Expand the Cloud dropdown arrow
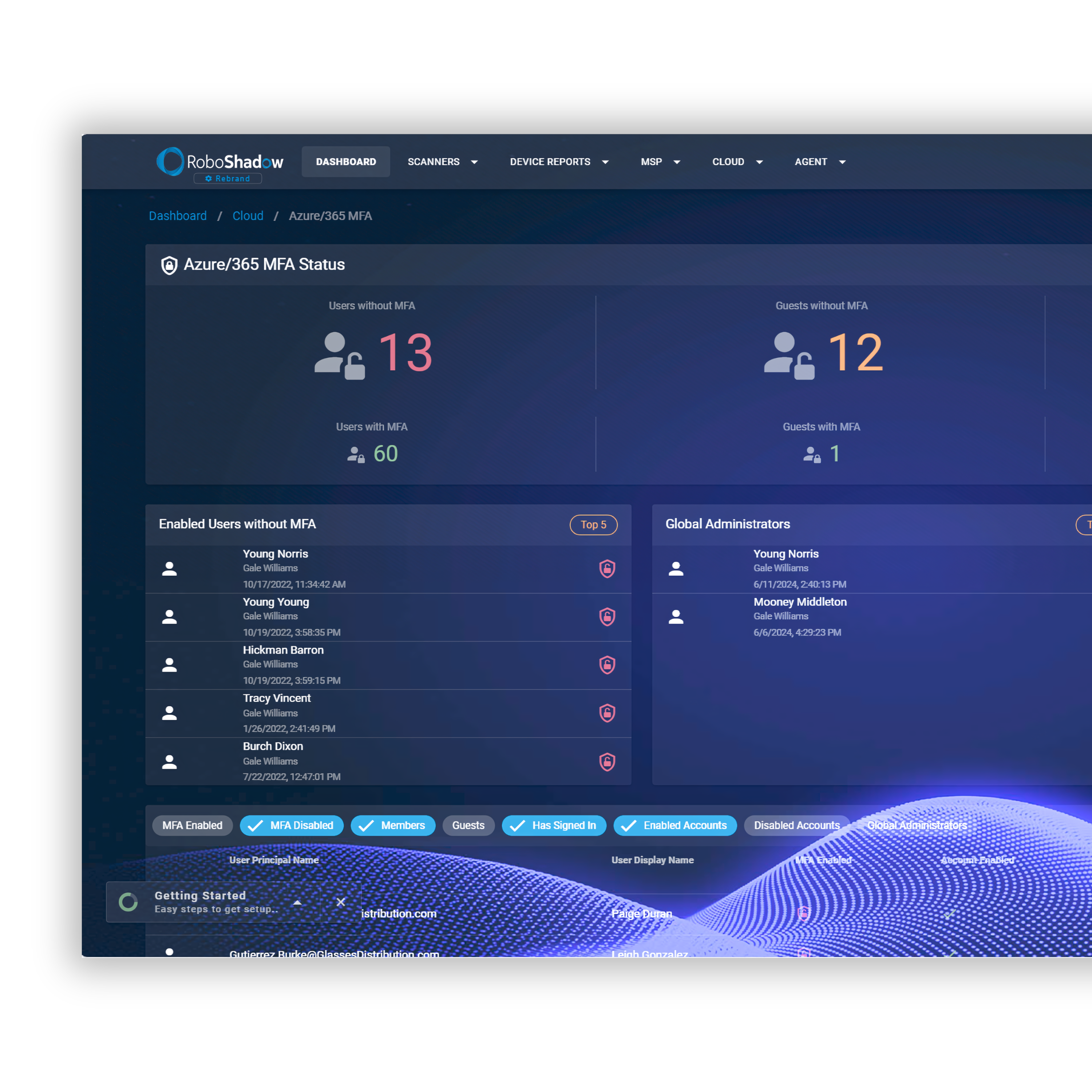 click(x=760, y=162)
